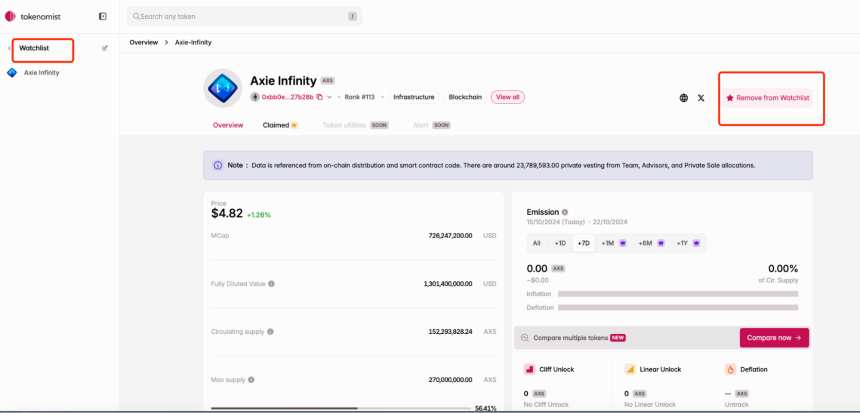Open the Watchlist heading in sidebar
Screen dimensions: 860x413
click(34, 48)
